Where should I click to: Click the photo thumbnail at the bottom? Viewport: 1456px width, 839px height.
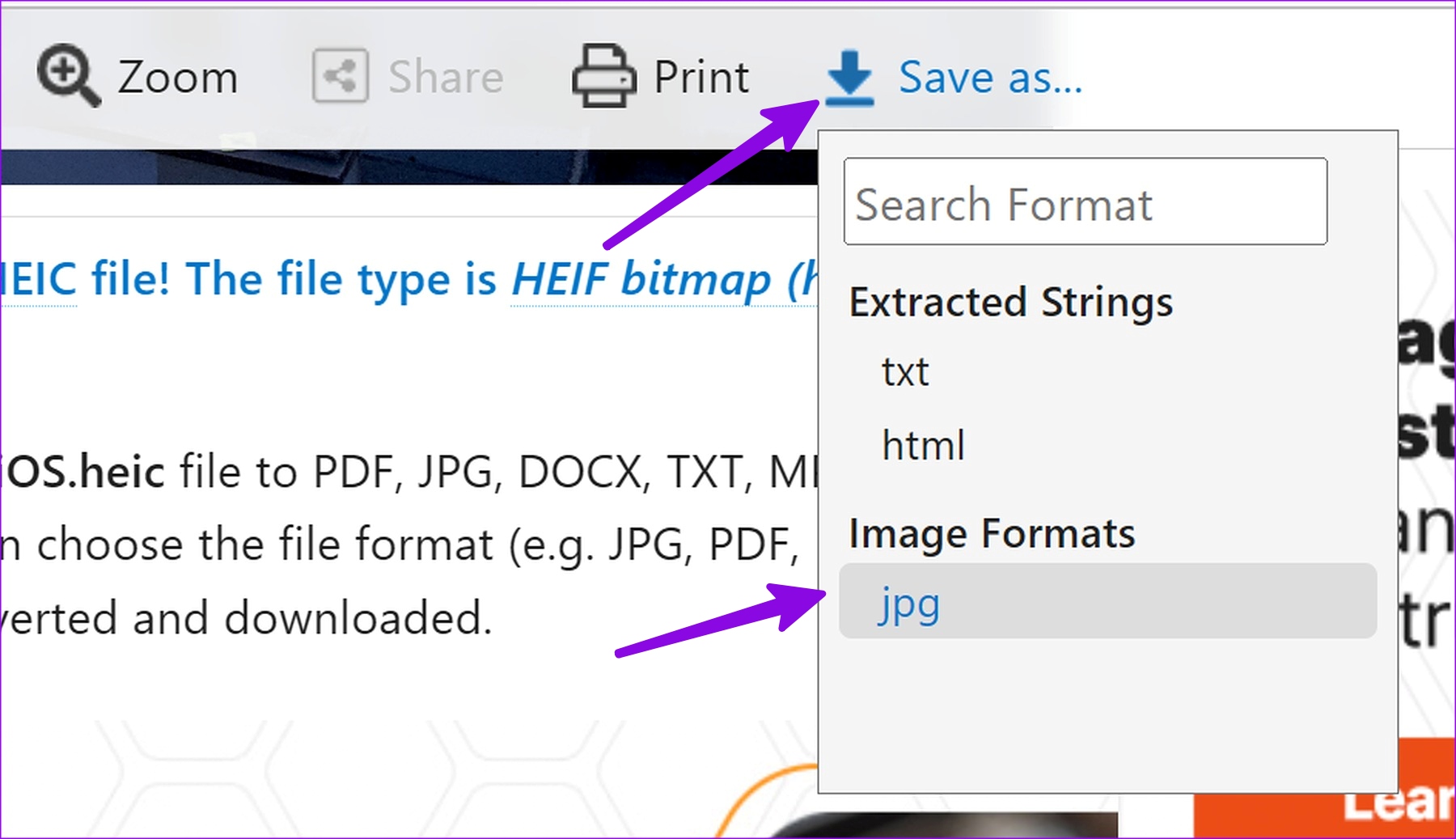(942, 825)
